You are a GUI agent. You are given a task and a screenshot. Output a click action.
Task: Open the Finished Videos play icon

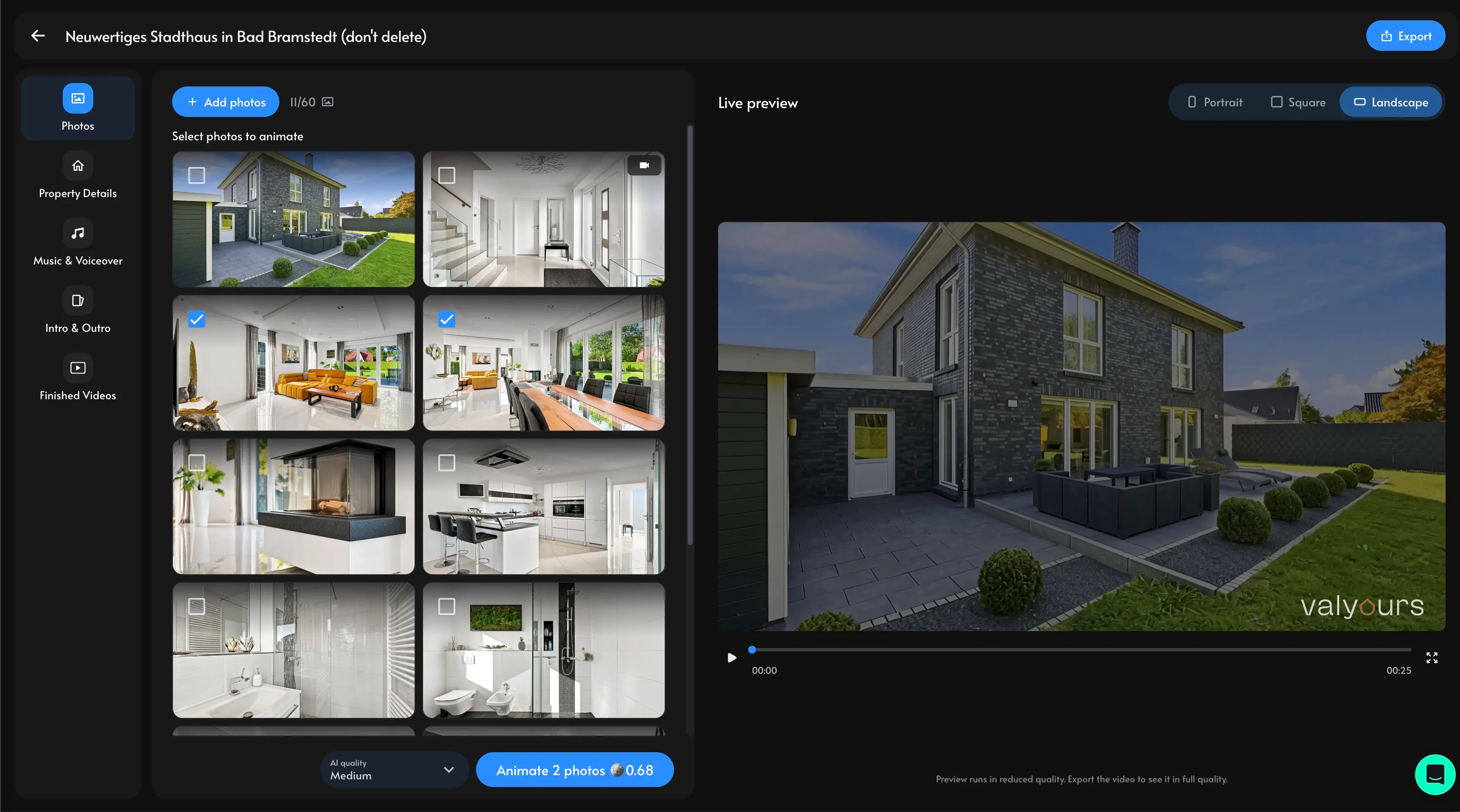tap(78, 368)
